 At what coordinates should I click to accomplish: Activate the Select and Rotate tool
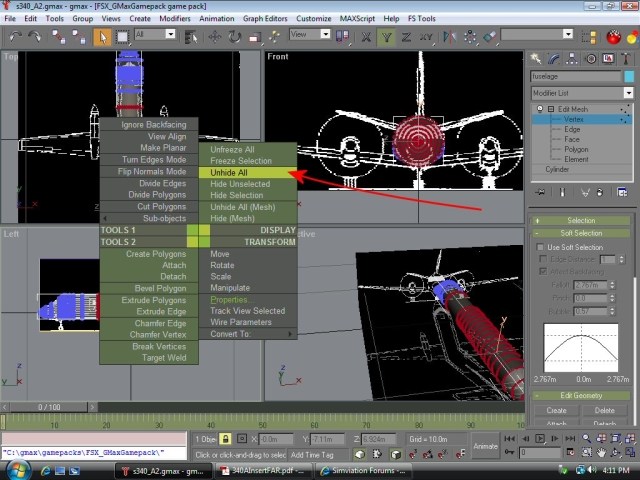(236, 36)
